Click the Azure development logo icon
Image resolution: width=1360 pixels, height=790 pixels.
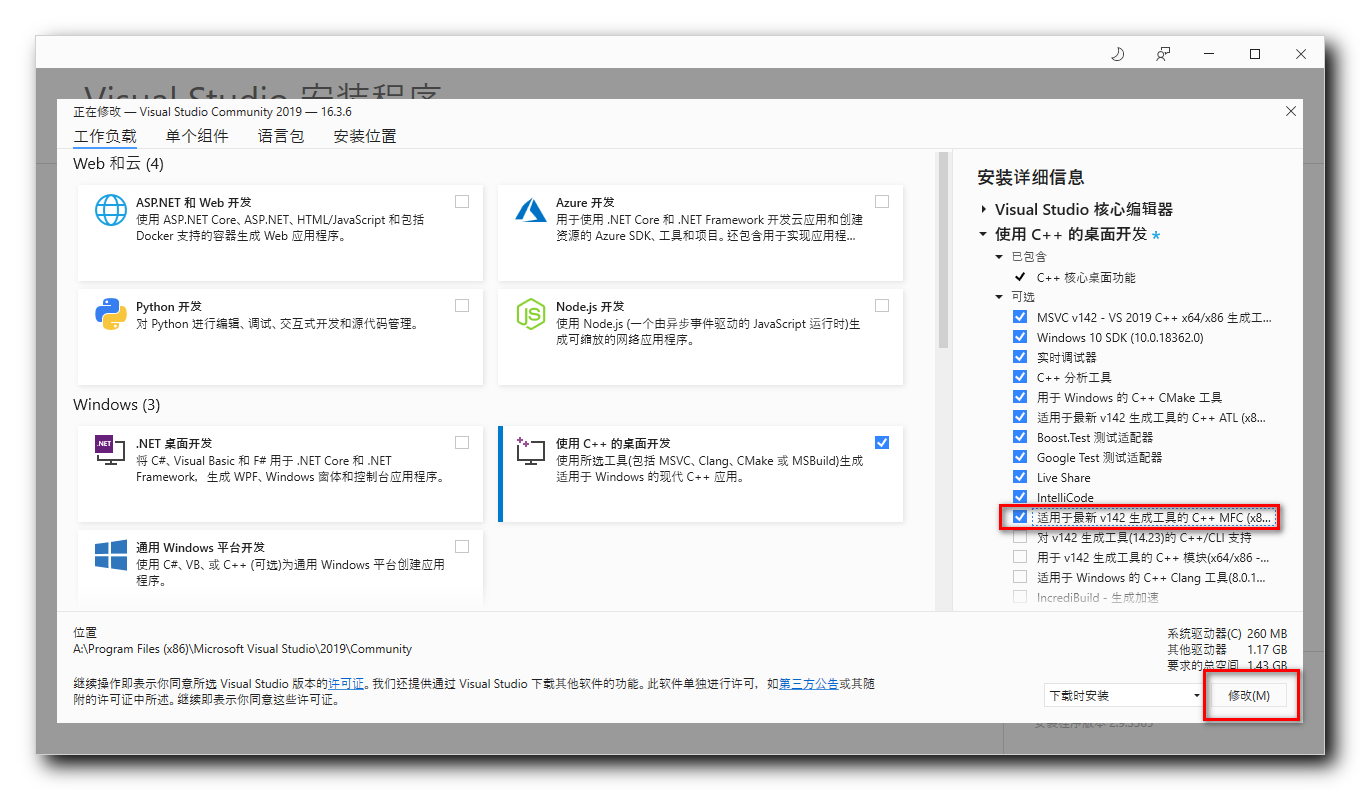[x=530, y=210]
